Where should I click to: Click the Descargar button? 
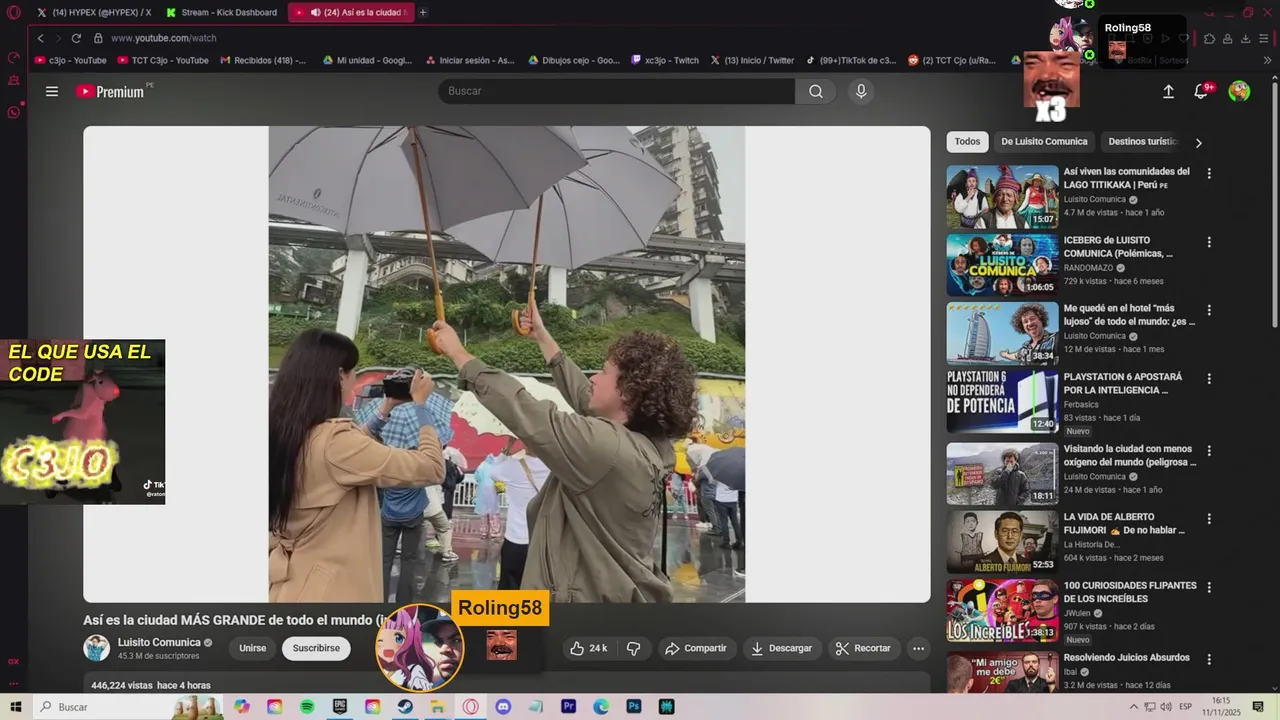[x=782, y=648]
